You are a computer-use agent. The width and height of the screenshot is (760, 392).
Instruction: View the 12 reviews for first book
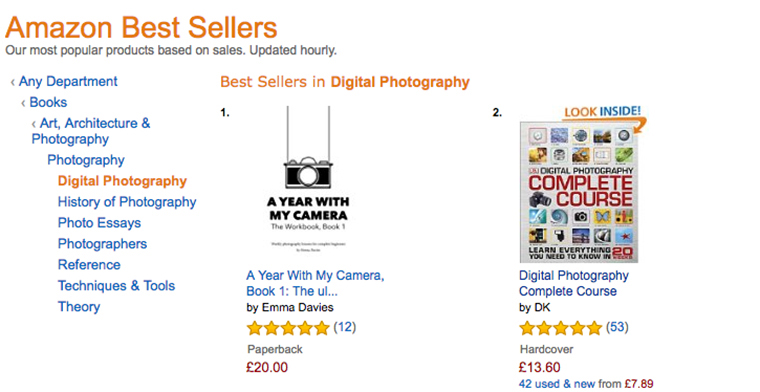pyautogui.click(x=345, y=327)
